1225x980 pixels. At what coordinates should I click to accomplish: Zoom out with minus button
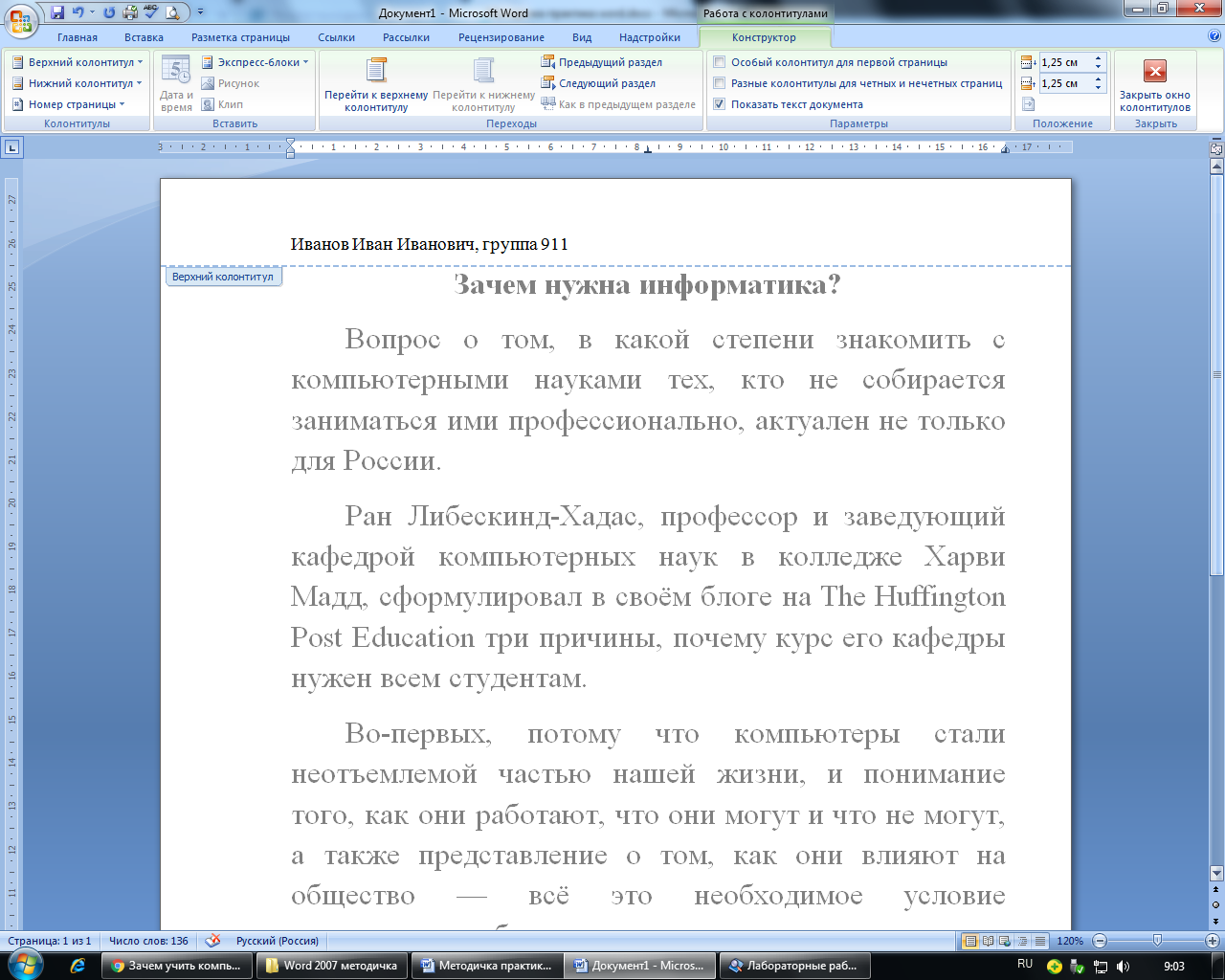point(1100,941)
